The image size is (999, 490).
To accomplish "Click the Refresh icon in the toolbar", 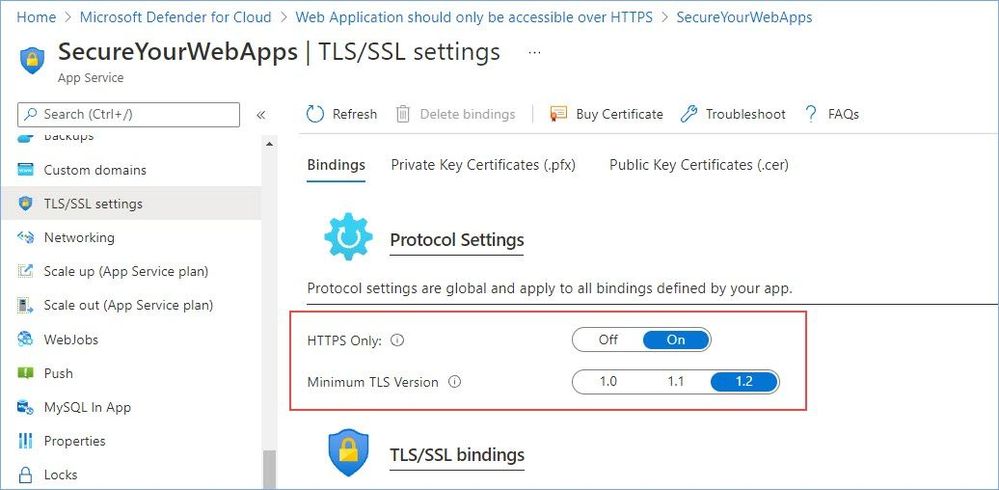I will (315, 114).
